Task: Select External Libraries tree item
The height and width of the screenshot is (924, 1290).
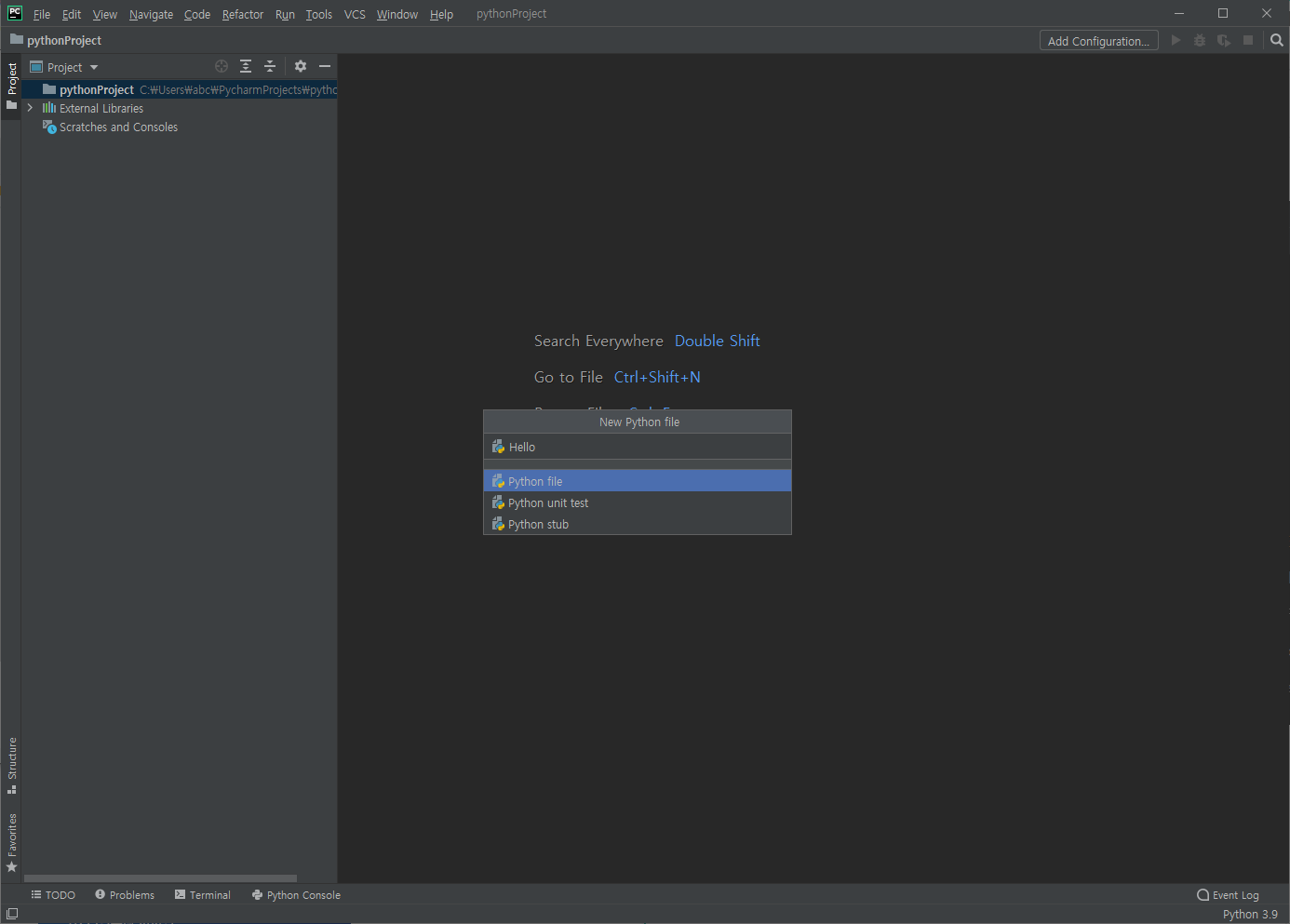Action: pos(93,108)
